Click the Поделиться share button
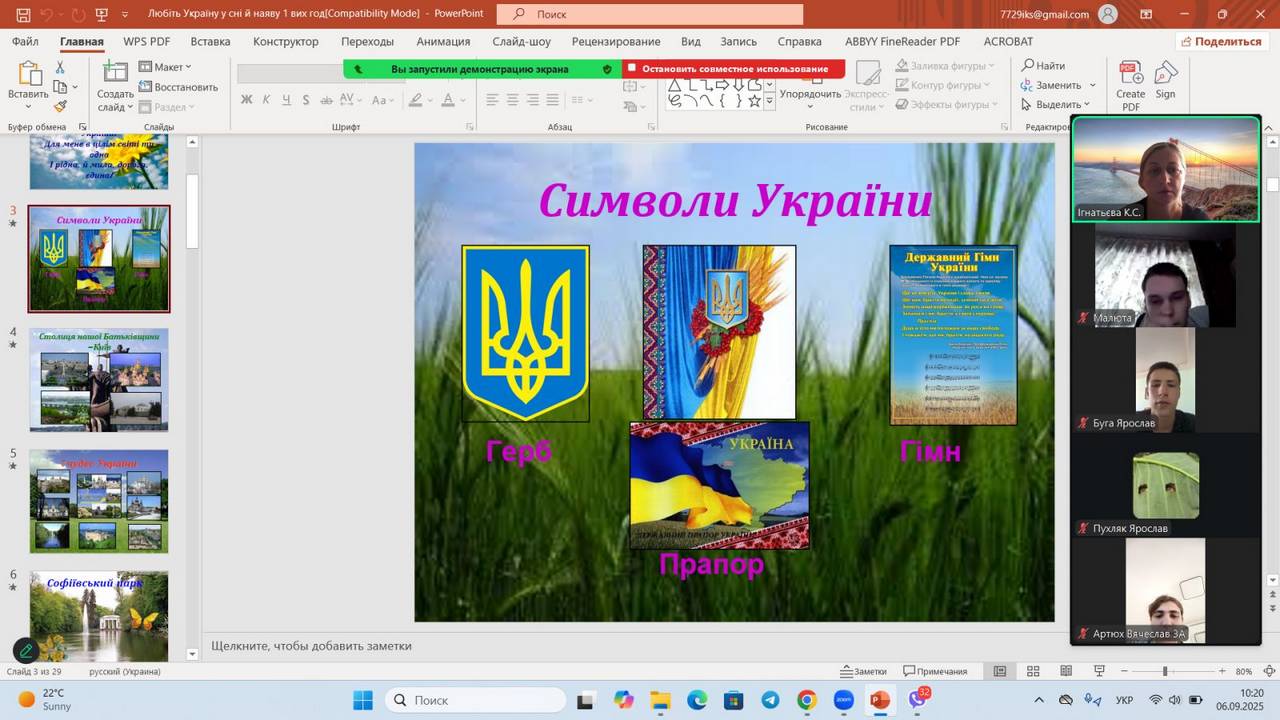This screenshot has height=720, width=1280. point(1220,41)
